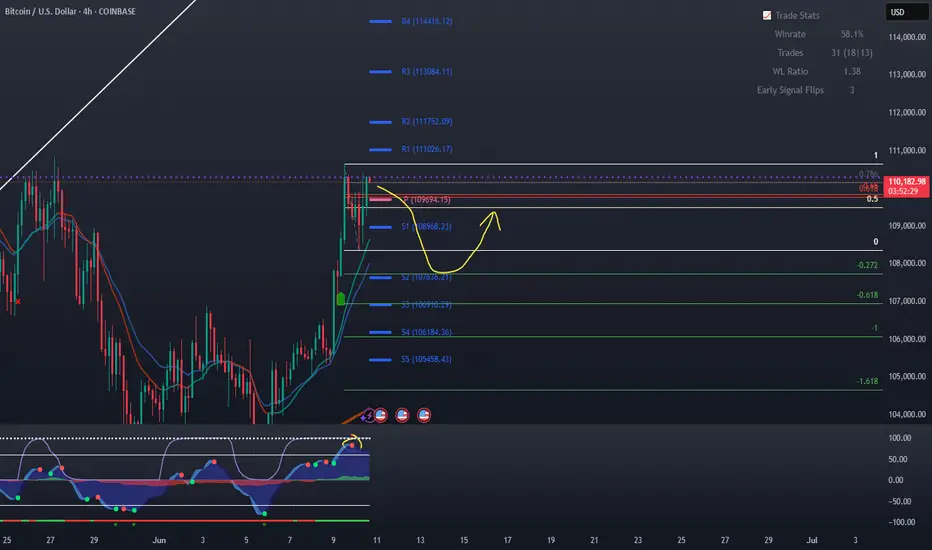Click 105,000.00 on the price axis
Image resolution: width=932 pixels, height=550 pixels.
tap(907, 376)
